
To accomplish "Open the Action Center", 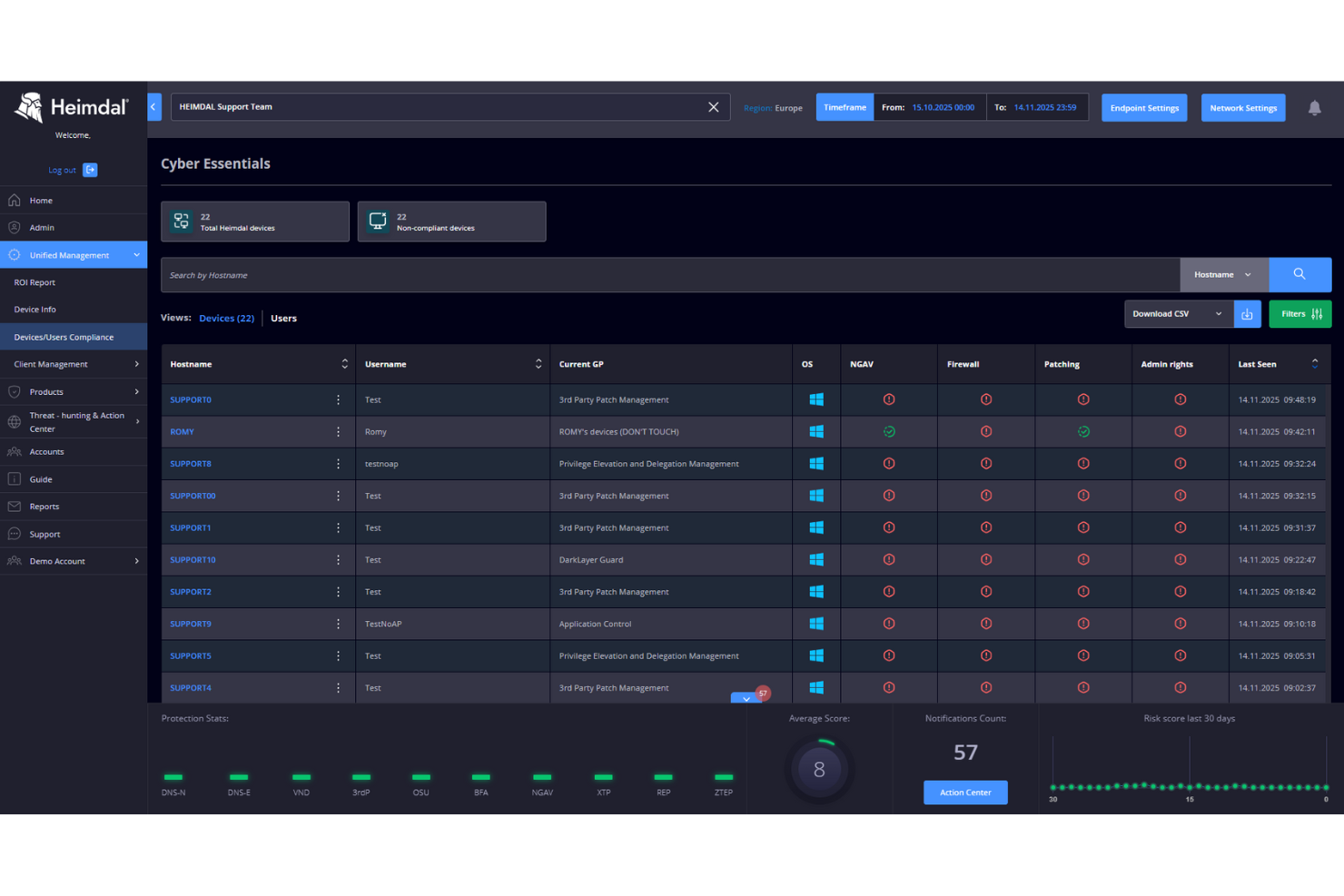I will point(965,792).
